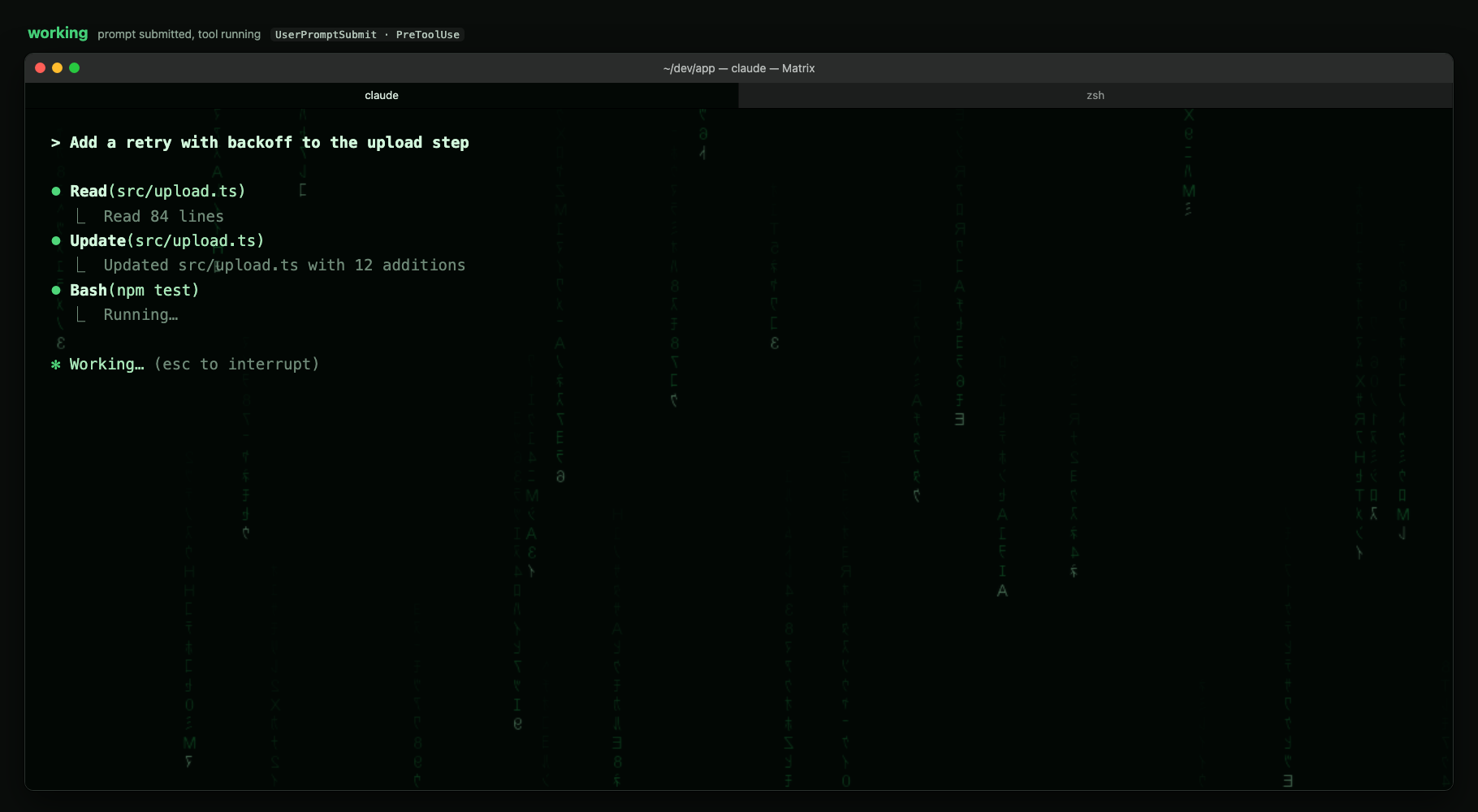Click the Update(src/upload.ts) tool line
The width and height of the screenshot is (1478, 812).
[x=167, y=240]
